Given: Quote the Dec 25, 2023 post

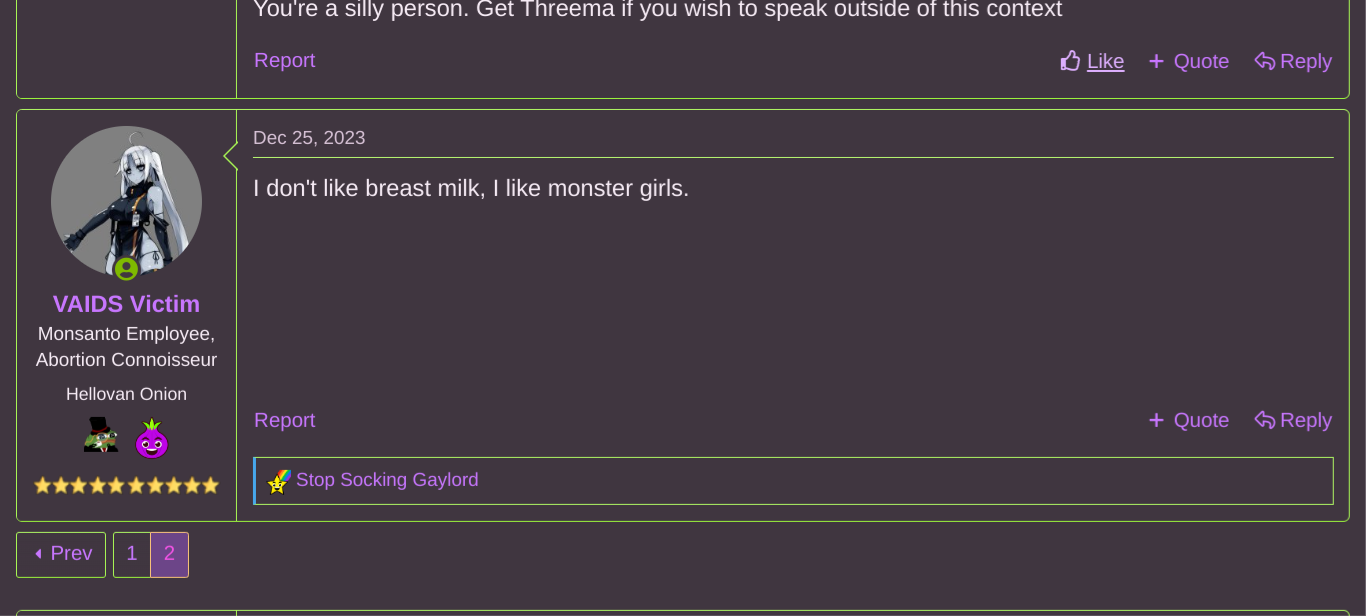Looking at the screenshot, I should click(x=1188, y=420).
